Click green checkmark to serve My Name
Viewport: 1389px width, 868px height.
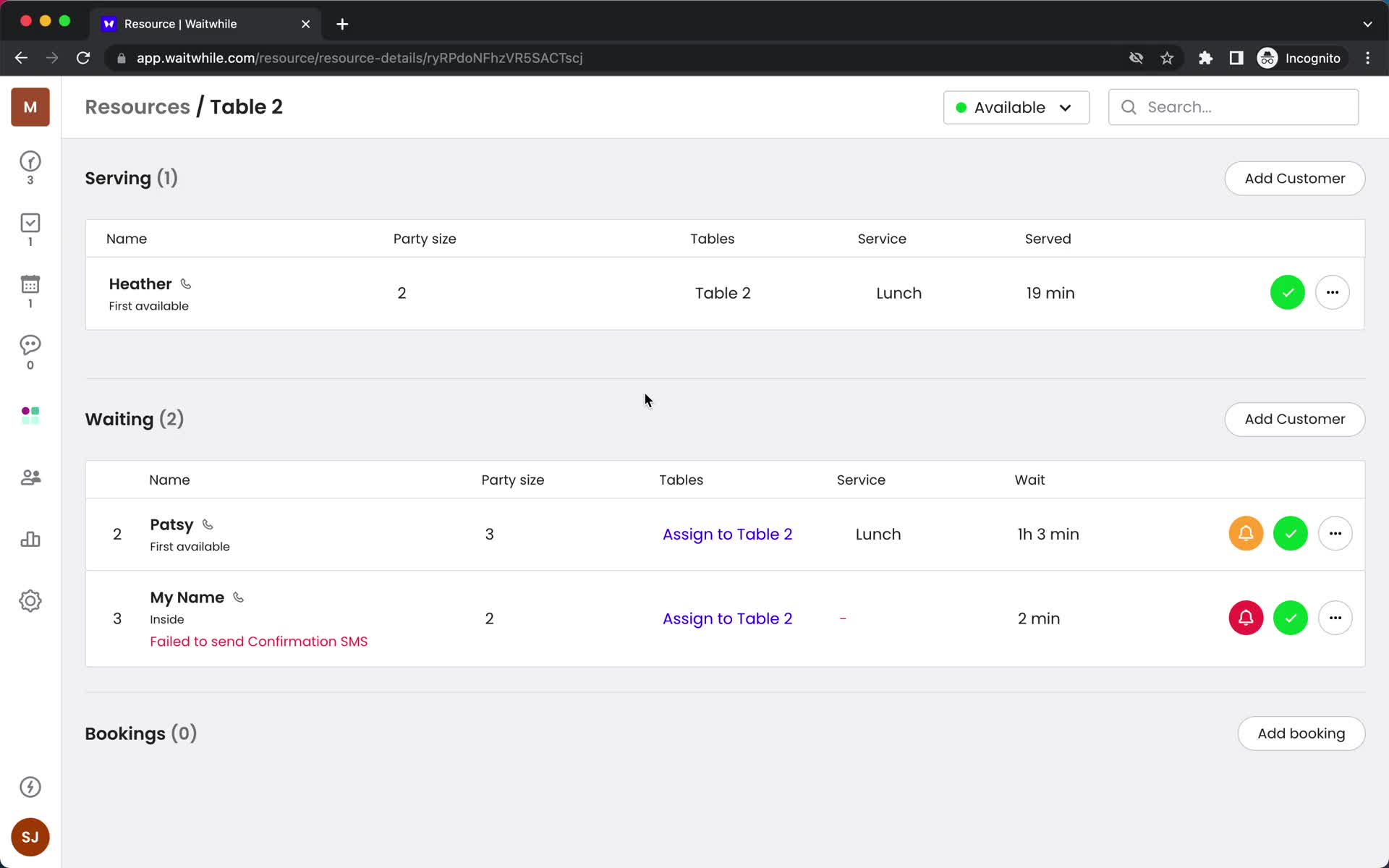(x=1290, y=618)
